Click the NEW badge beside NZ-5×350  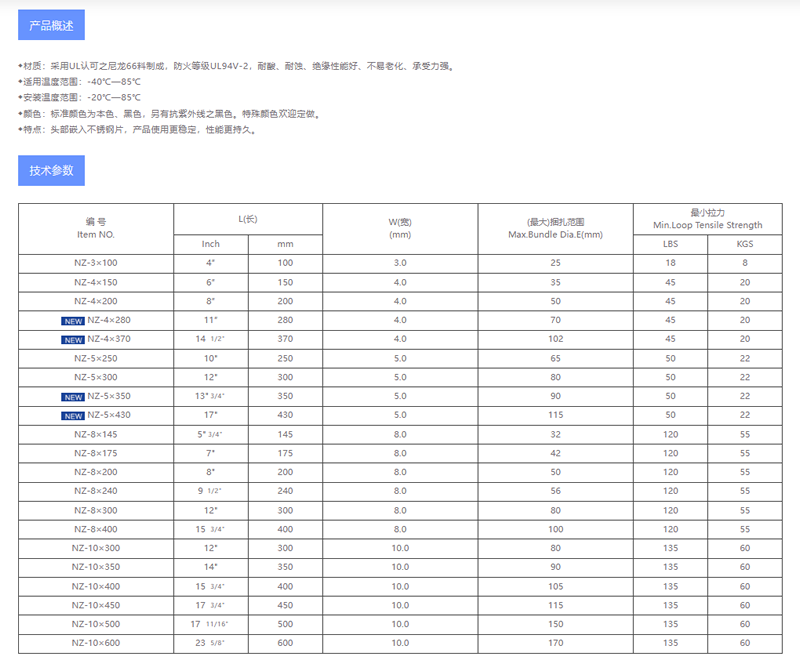pos(72,396)
